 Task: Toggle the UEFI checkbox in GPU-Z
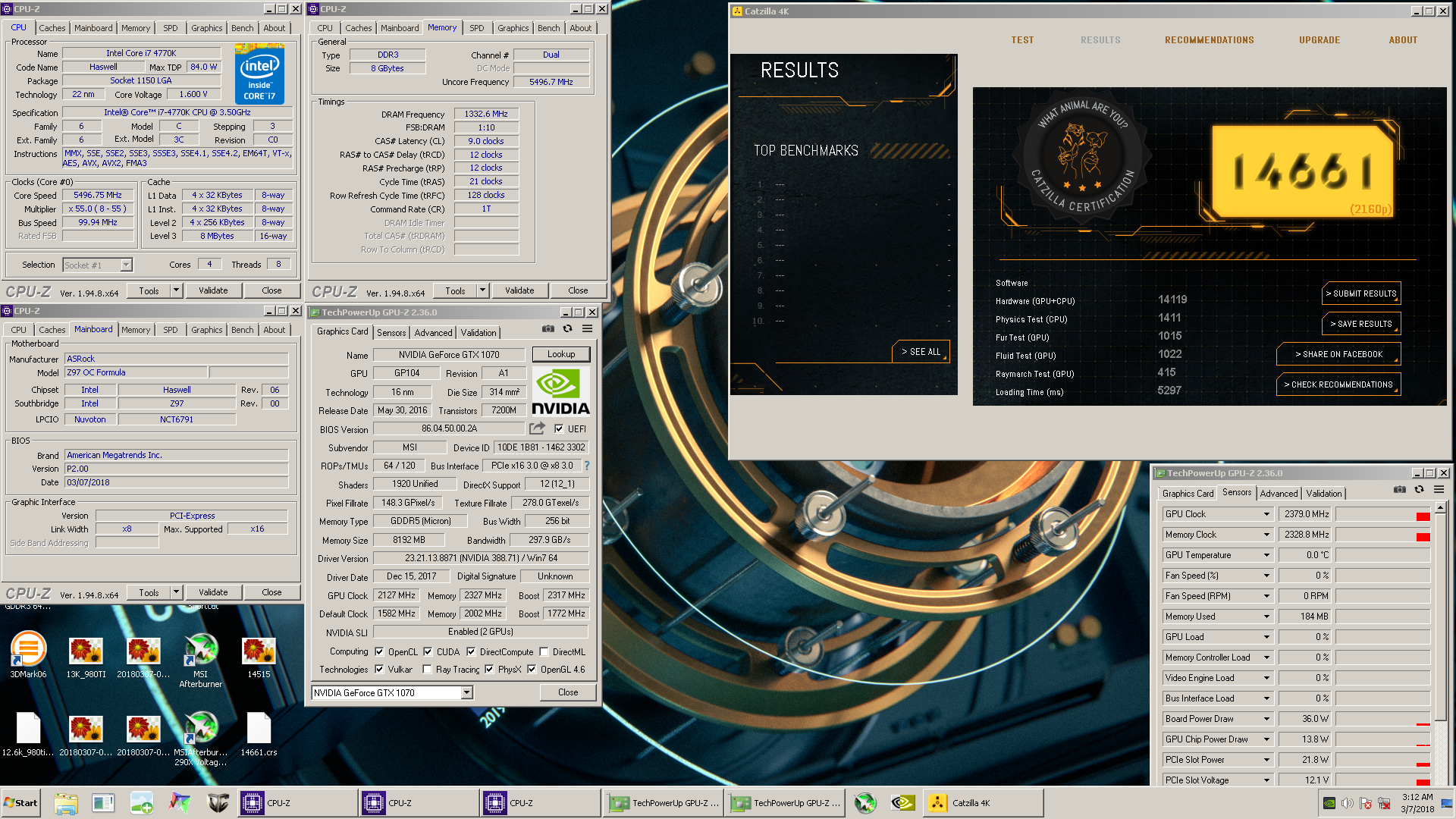click(x=559, y=428)
